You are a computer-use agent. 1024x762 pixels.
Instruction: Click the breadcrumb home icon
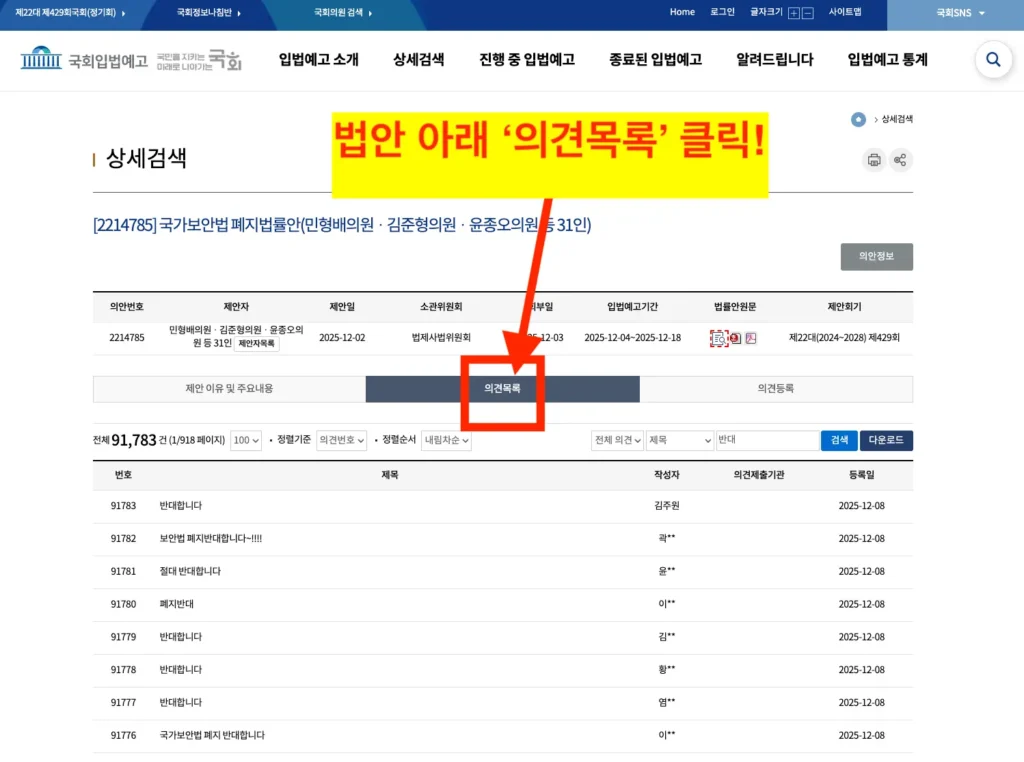(x=858, y=119)
